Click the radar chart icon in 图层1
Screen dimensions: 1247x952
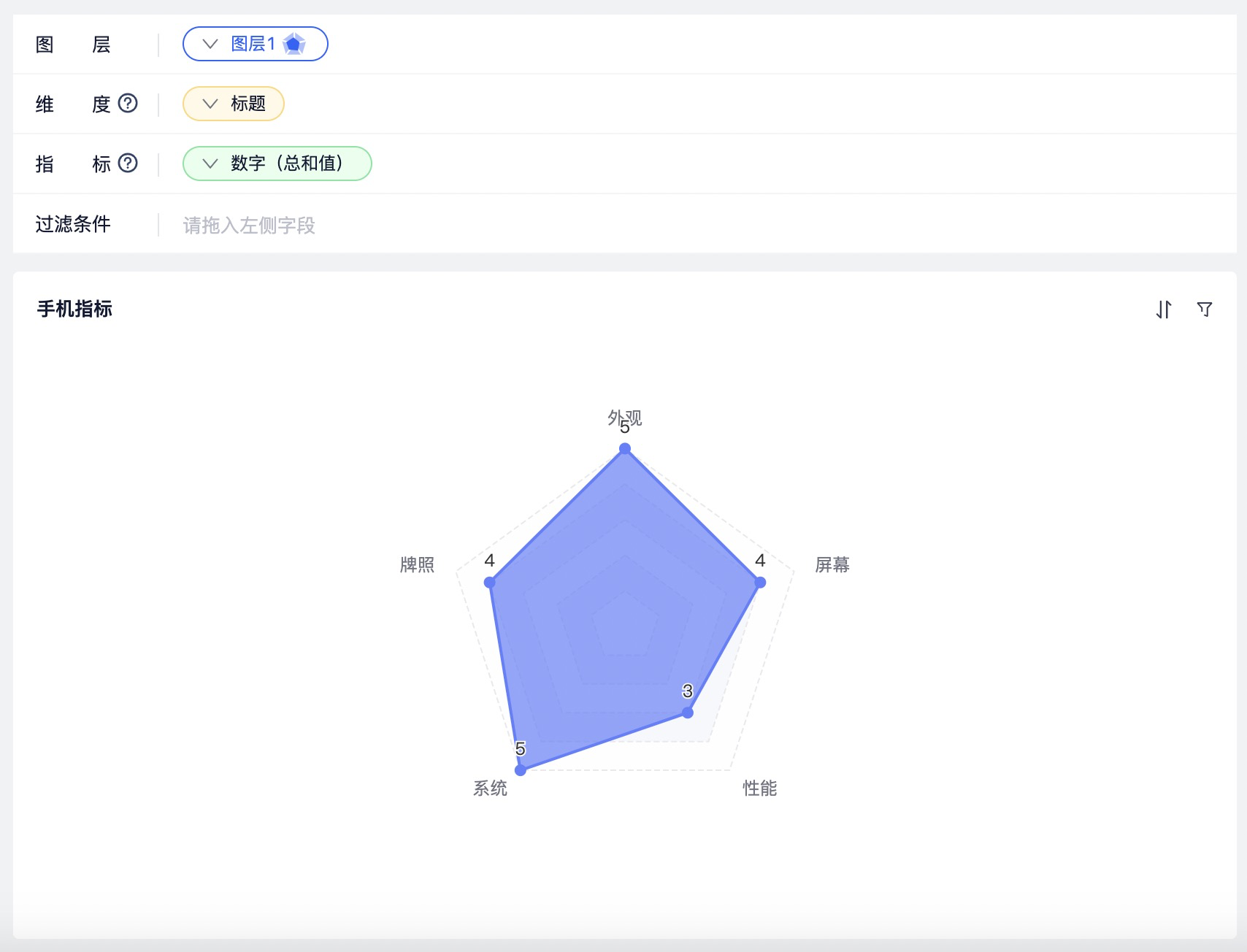click(x=293, y=44)
